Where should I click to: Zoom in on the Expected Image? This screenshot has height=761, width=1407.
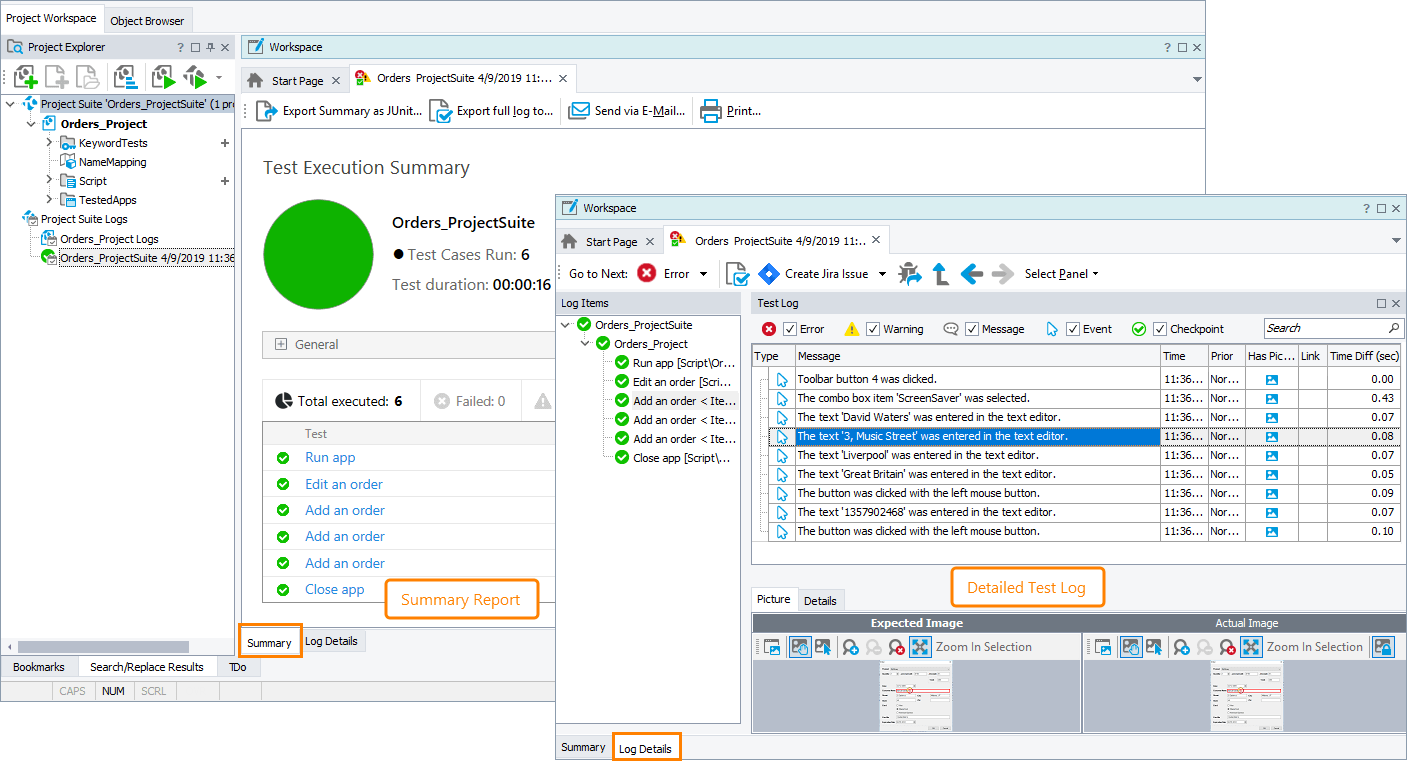[x=850, y=647]
